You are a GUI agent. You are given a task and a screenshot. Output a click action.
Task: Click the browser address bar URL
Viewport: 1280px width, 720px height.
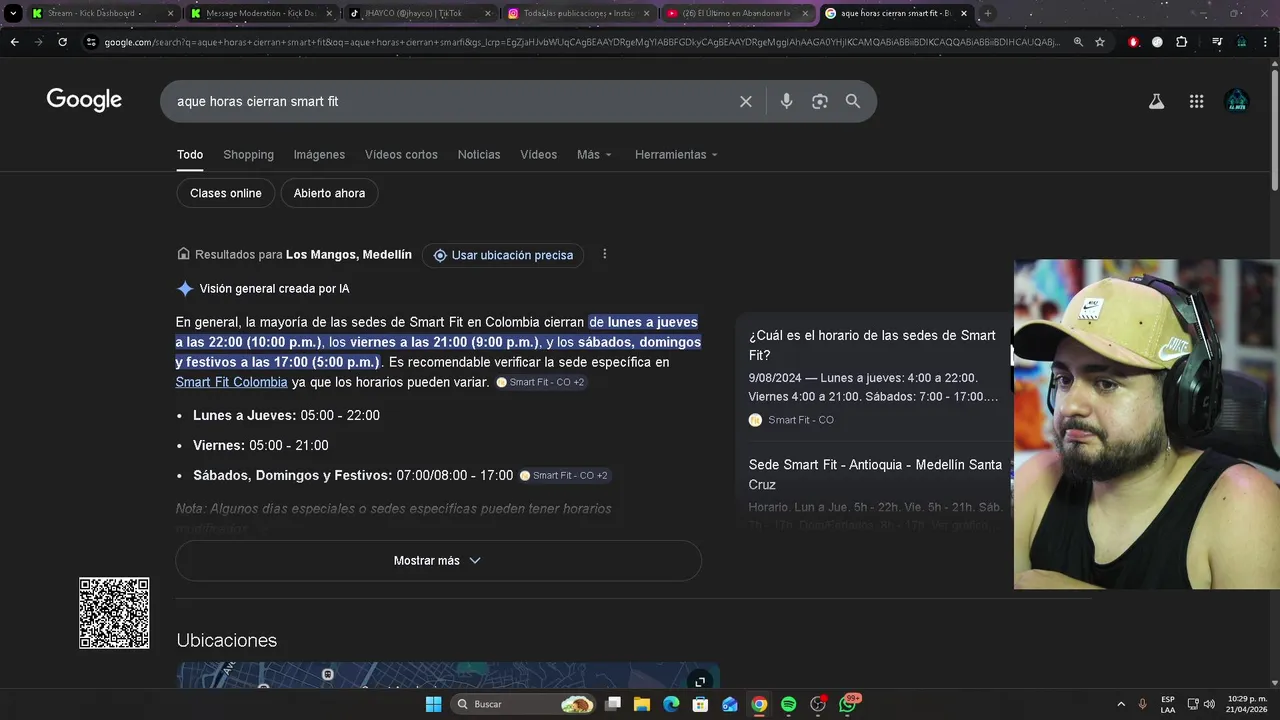click(x=580, y=42)
